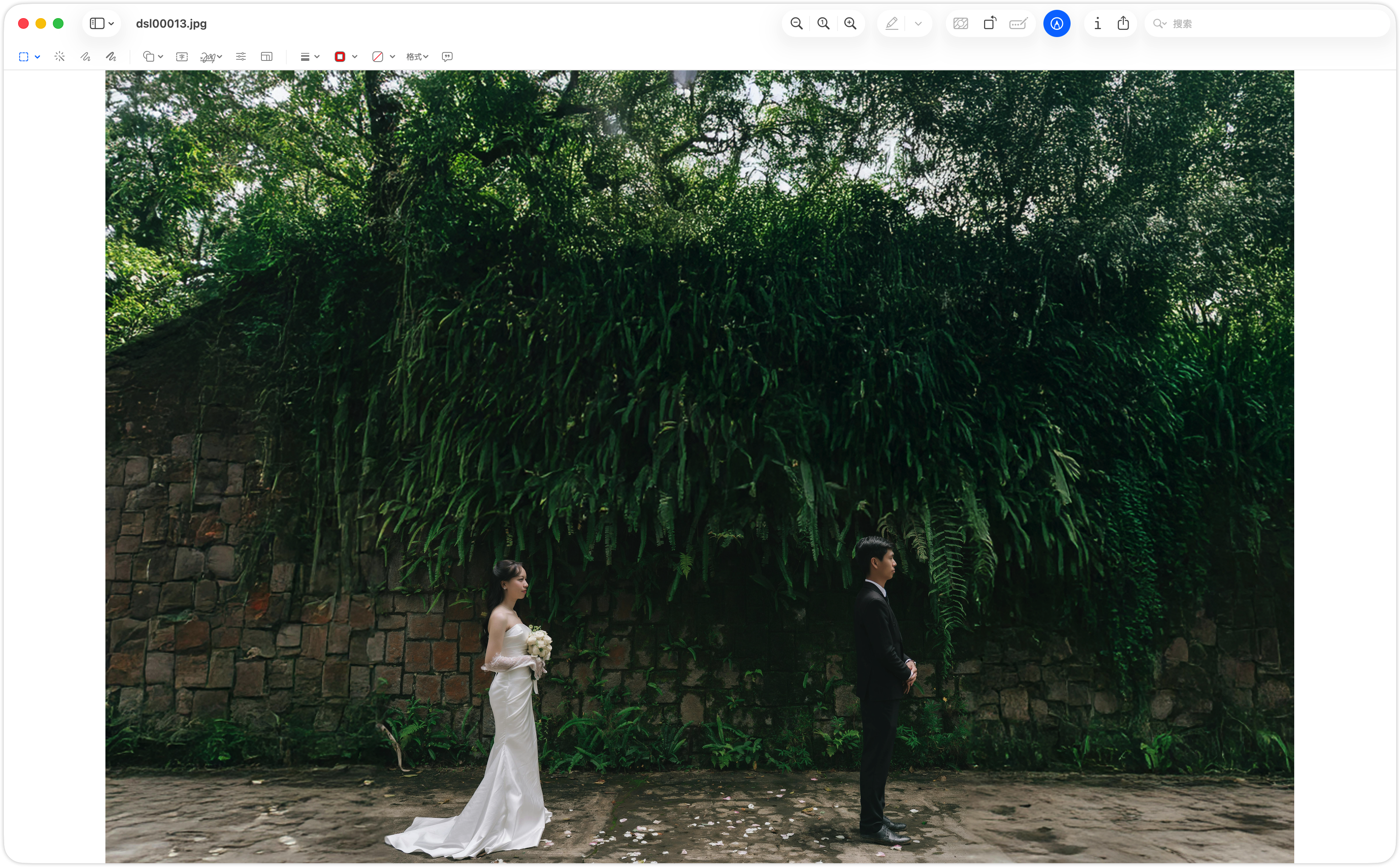The image size is (1400, 867).
Task: Click the red border color swatch
Action: 340,57
